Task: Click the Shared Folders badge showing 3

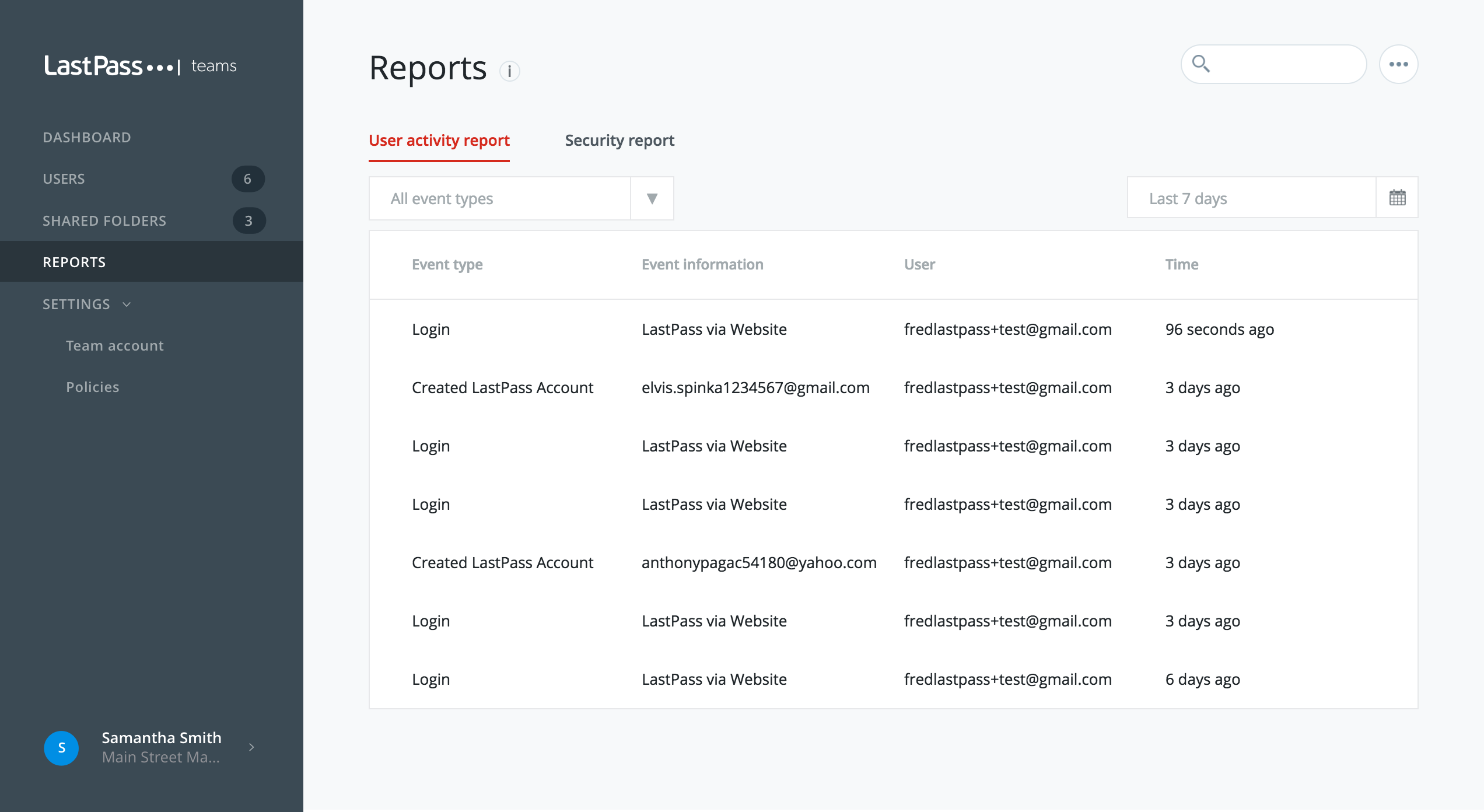Action: tap(249, 221)
